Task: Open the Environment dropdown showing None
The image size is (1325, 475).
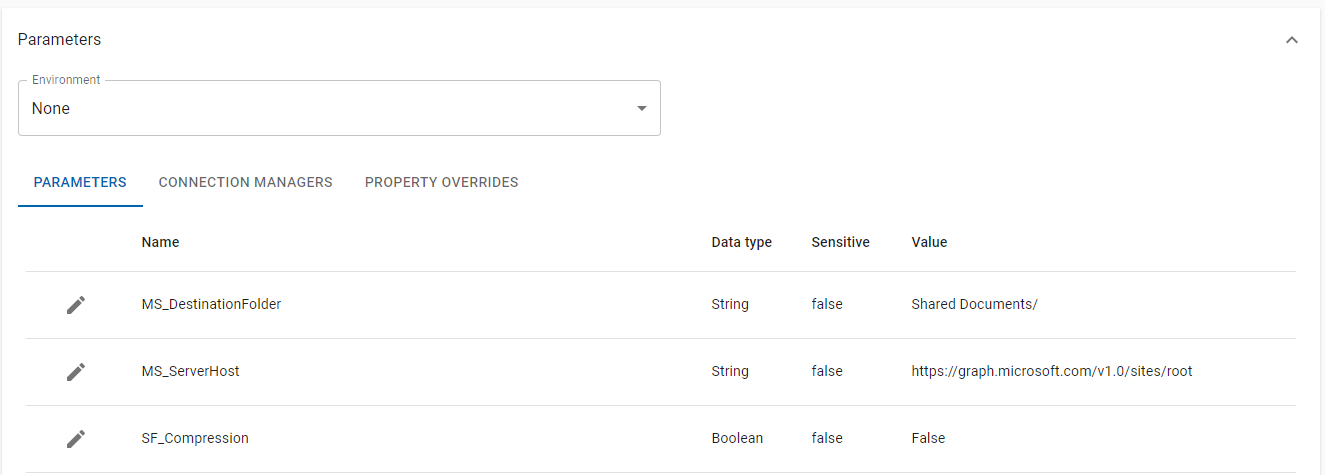Action: pyautogui.click(x=330, y=108)
